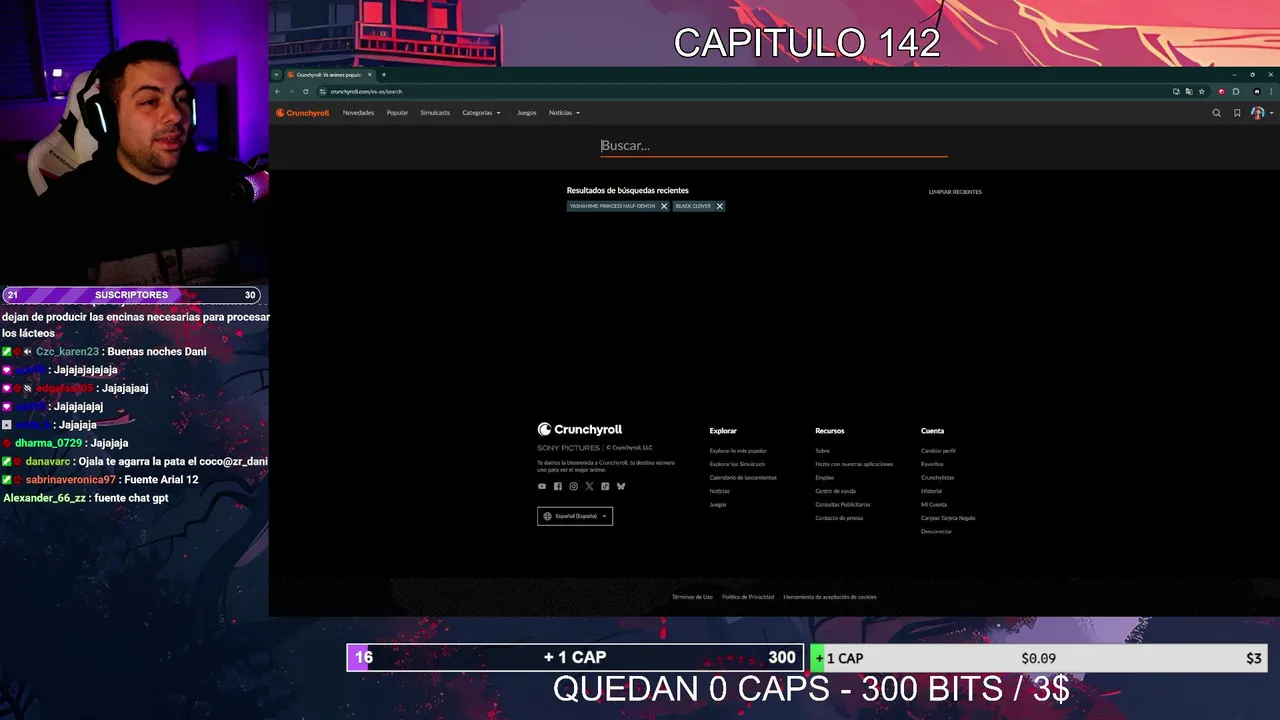Open Crunchyroll's YouTube icon in the footer

[x=542, y=486]
